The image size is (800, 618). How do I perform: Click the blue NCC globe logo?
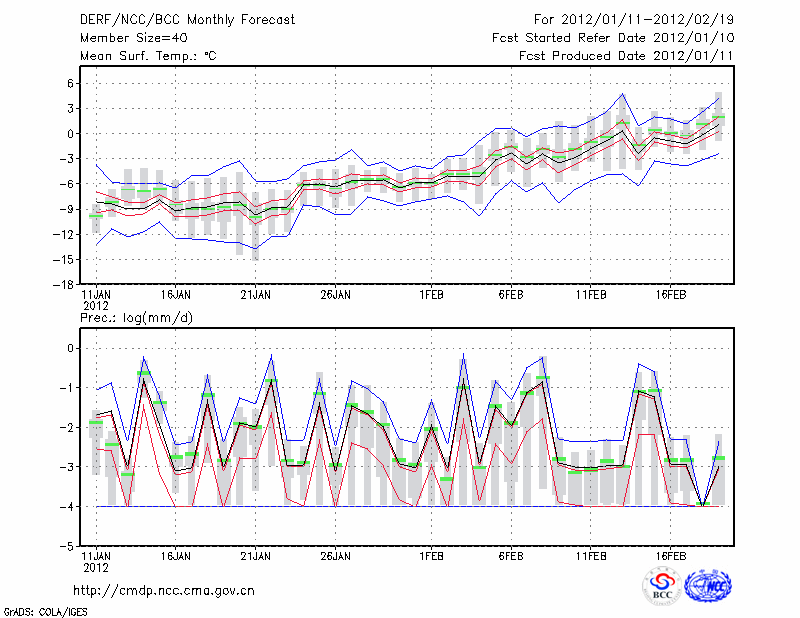coord(707,586)
